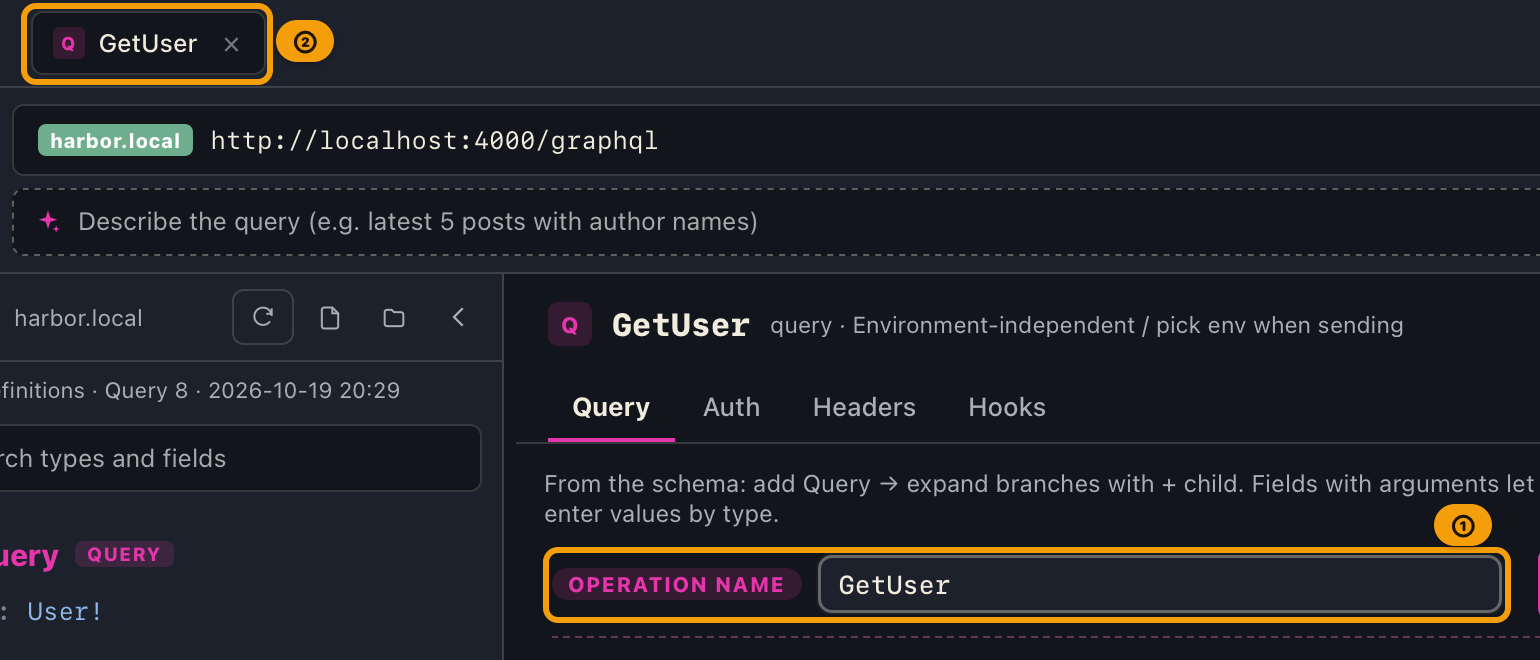Viewport: 1540px width, 660px height.
Task: Switch to the Auth tab
Action: [x=731, y=407]
